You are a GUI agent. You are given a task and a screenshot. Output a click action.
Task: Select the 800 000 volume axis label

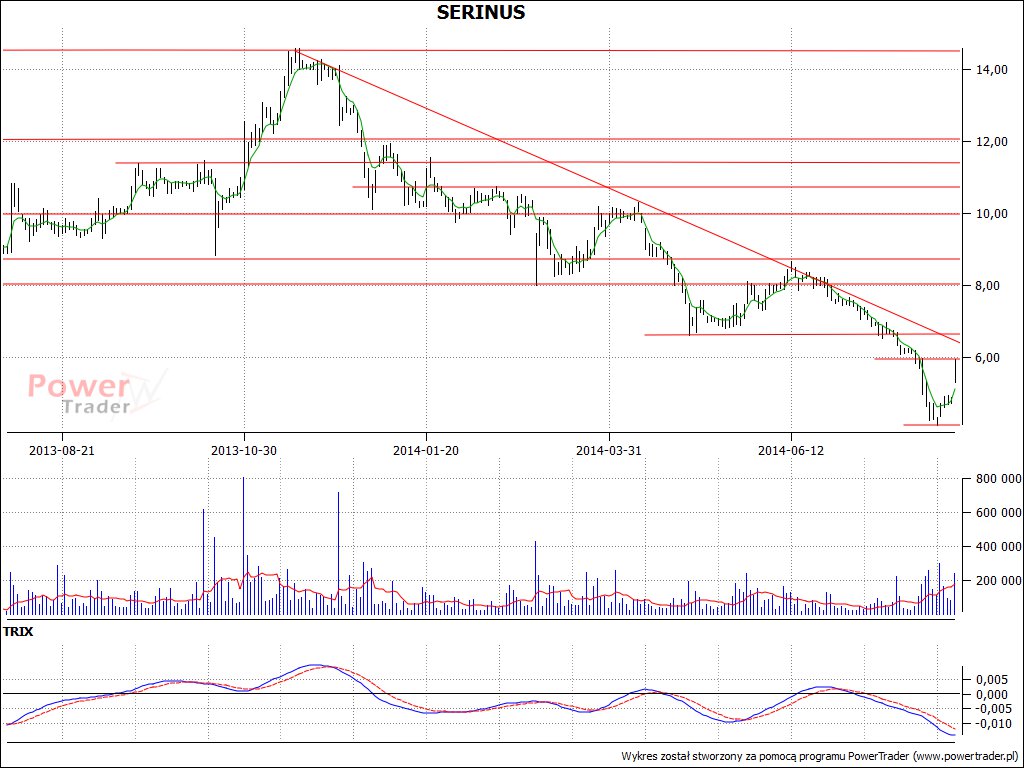(x=997, y=479)
